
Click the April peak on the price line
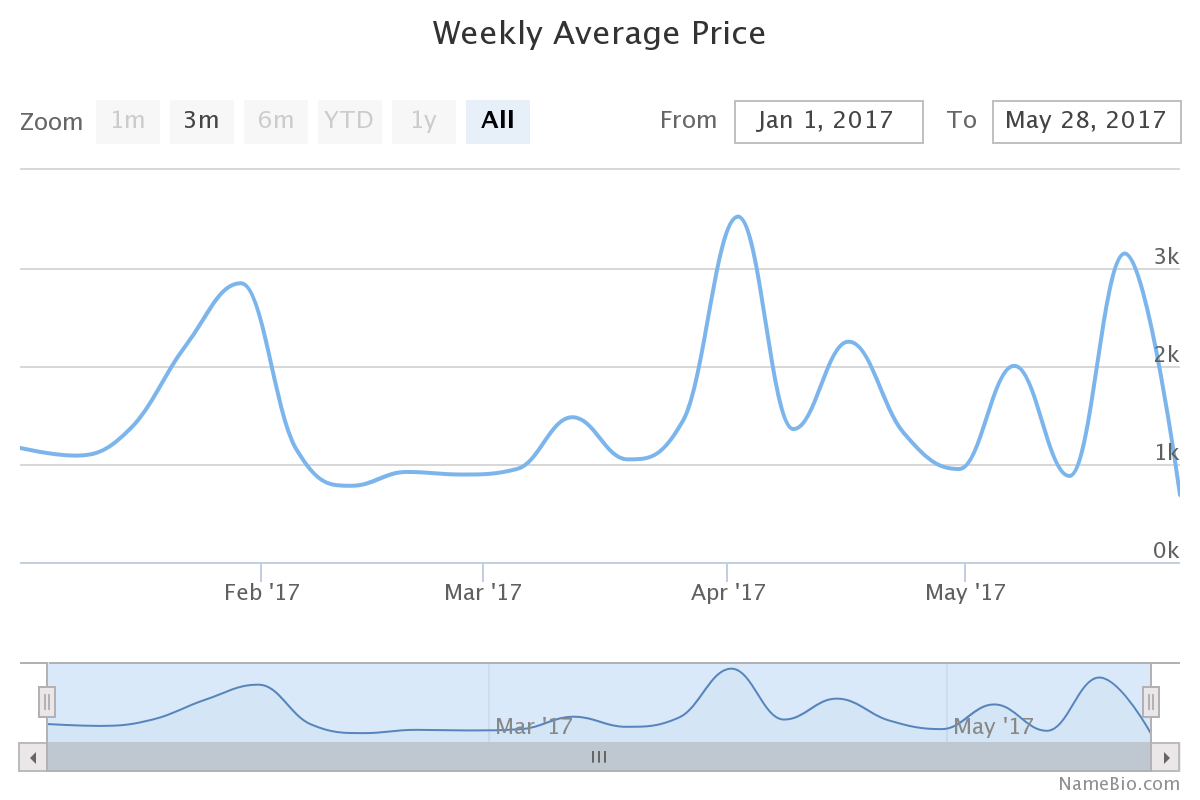738,217
